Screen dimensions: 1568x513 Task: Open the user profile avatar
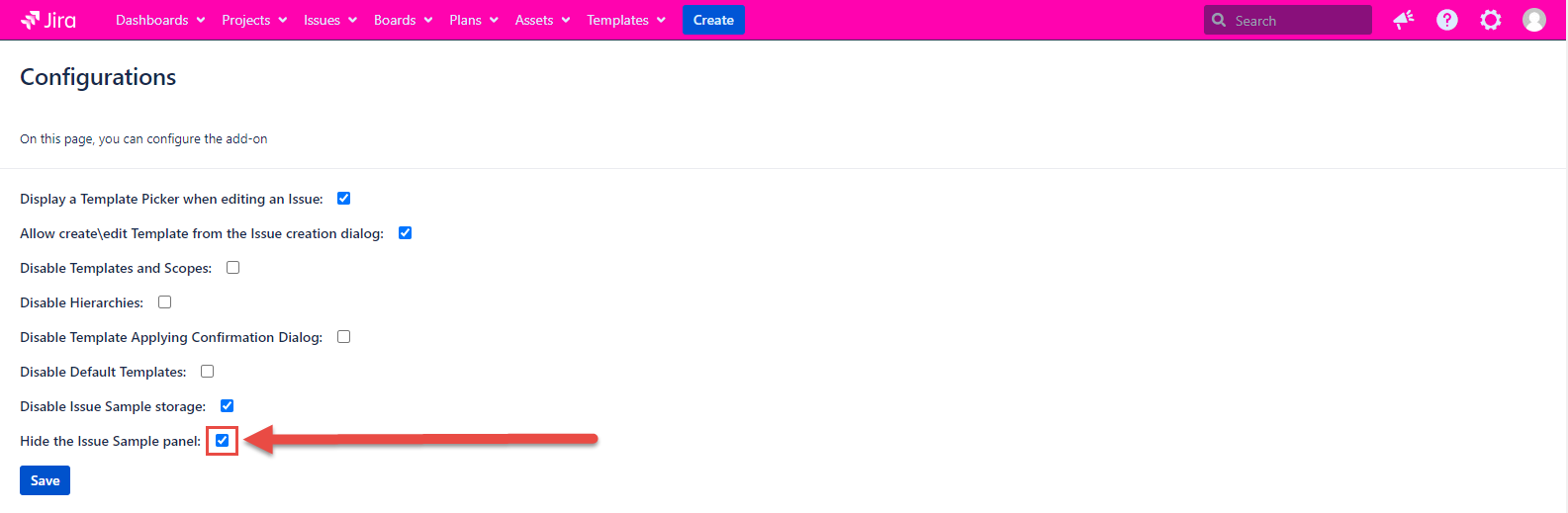point(1533,20)
